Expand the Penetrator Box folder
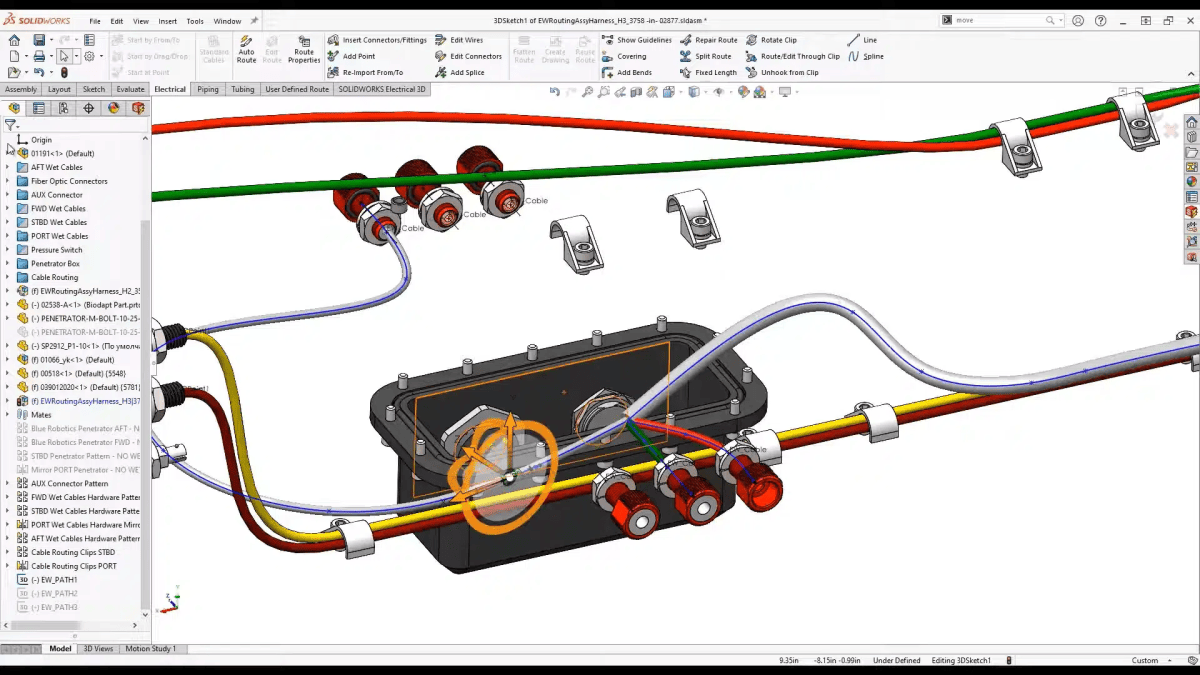Viewport: 1200px width, 675px height. pyautogui.click(x=8, y=264)
